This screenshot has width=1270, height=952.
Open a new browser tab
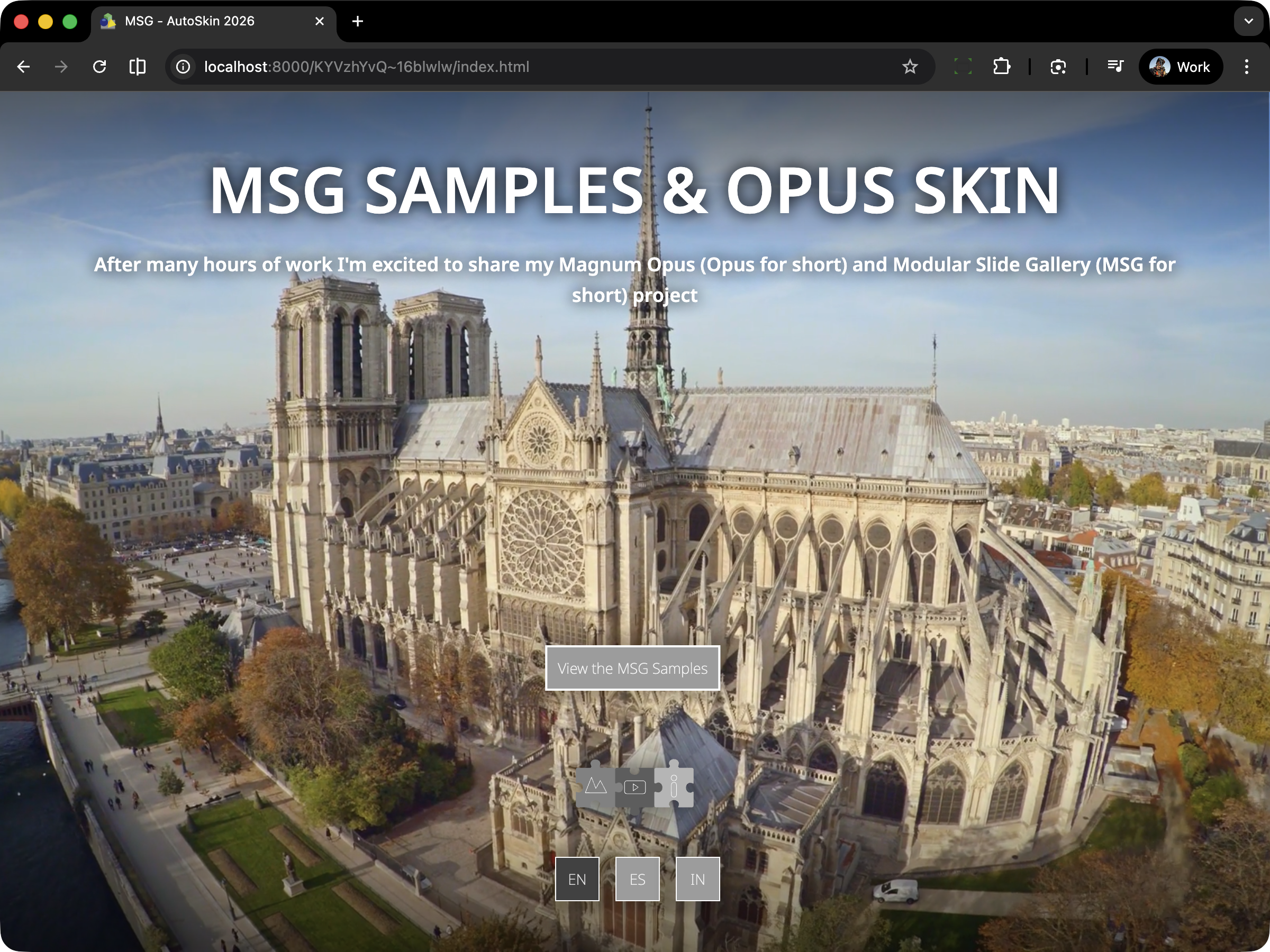[x=357, y=21]
